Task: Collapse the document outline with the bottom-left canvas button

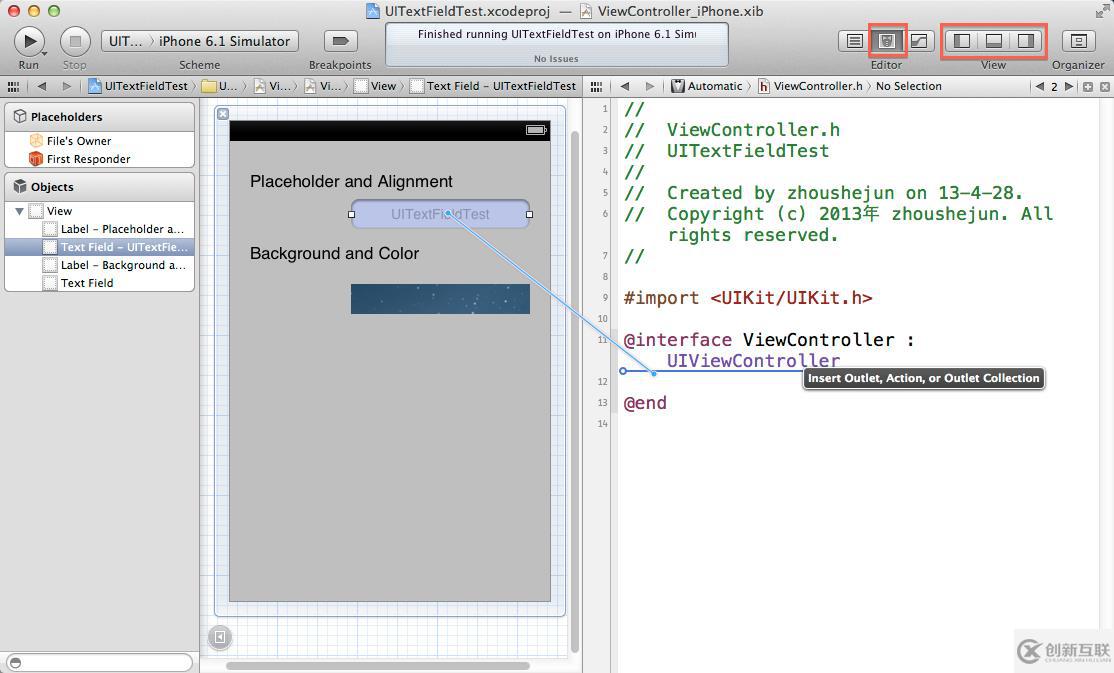Action: pyautogui.click(x=220, y=636)
